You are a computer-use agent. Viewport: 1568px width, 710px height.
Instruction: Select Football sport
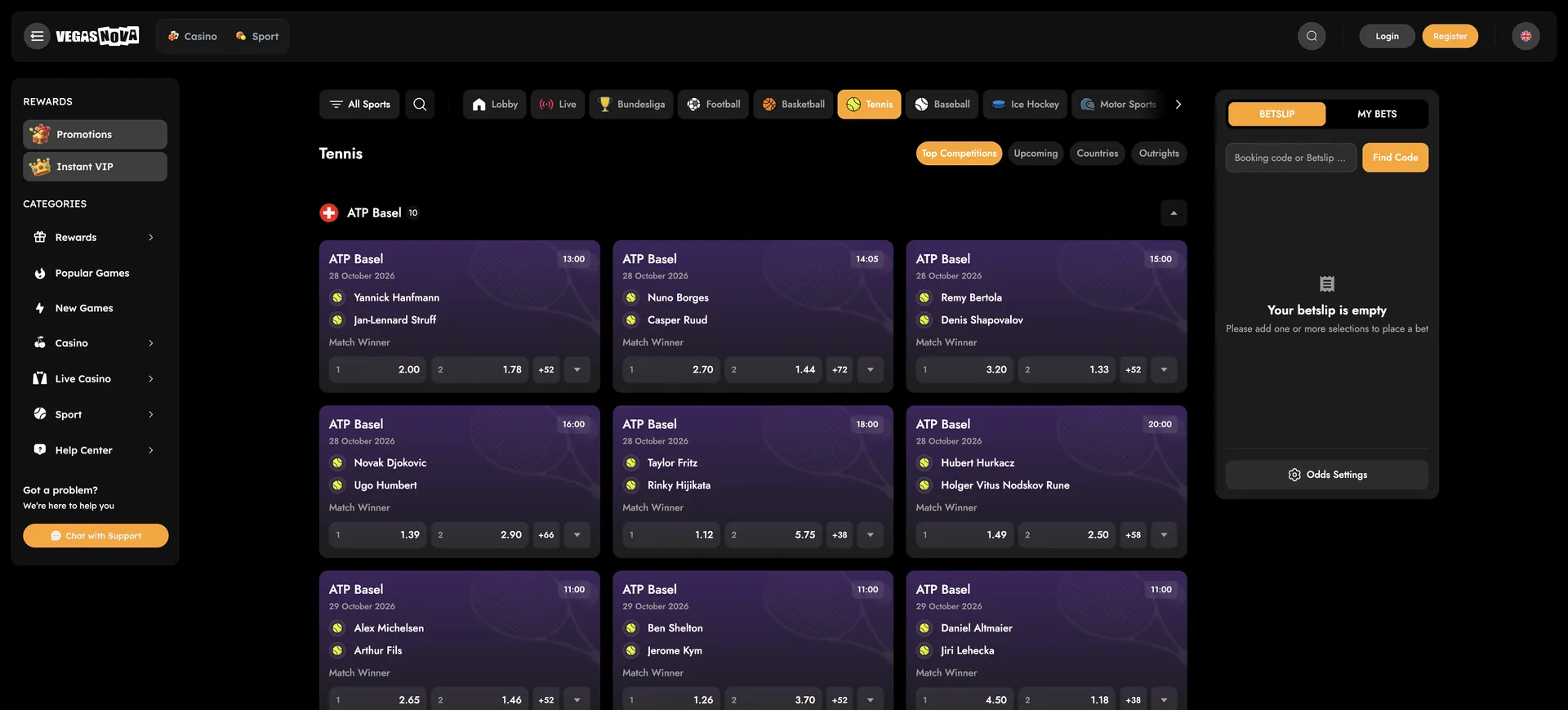[713, 105]
